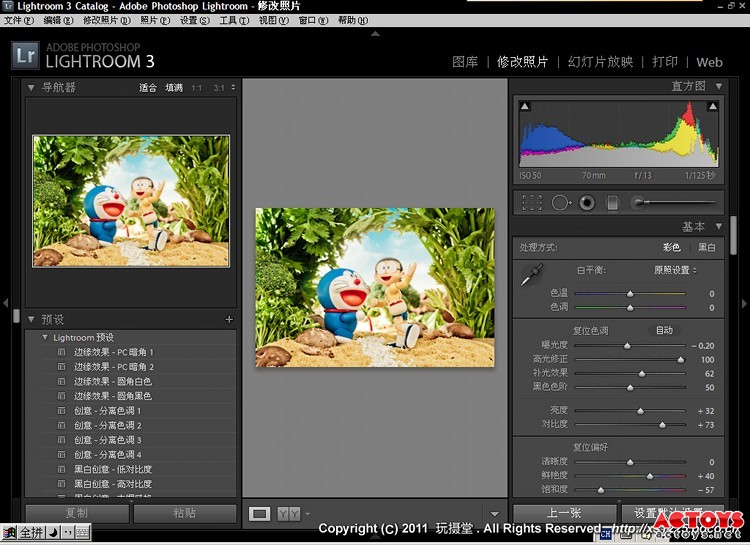Select the Adjustment Brush tool

coord(673,202)
